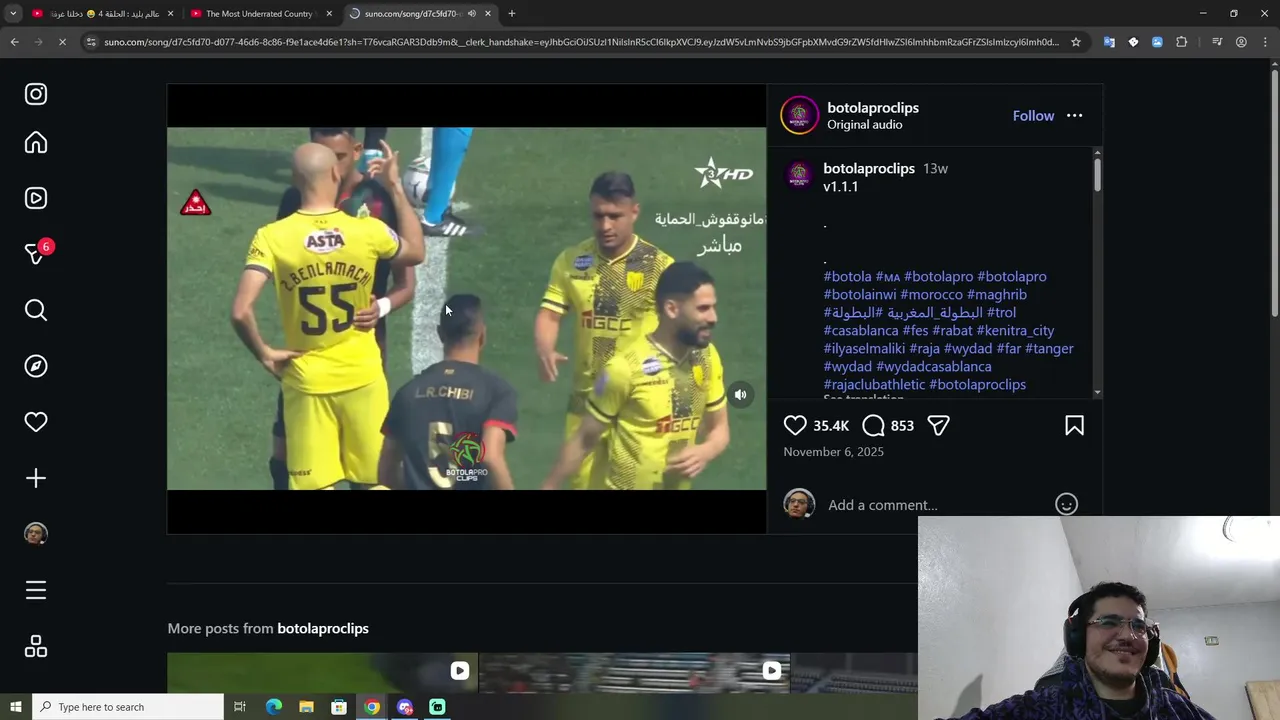Open Chrome profile avatar menu

[x=1241, y=42]
